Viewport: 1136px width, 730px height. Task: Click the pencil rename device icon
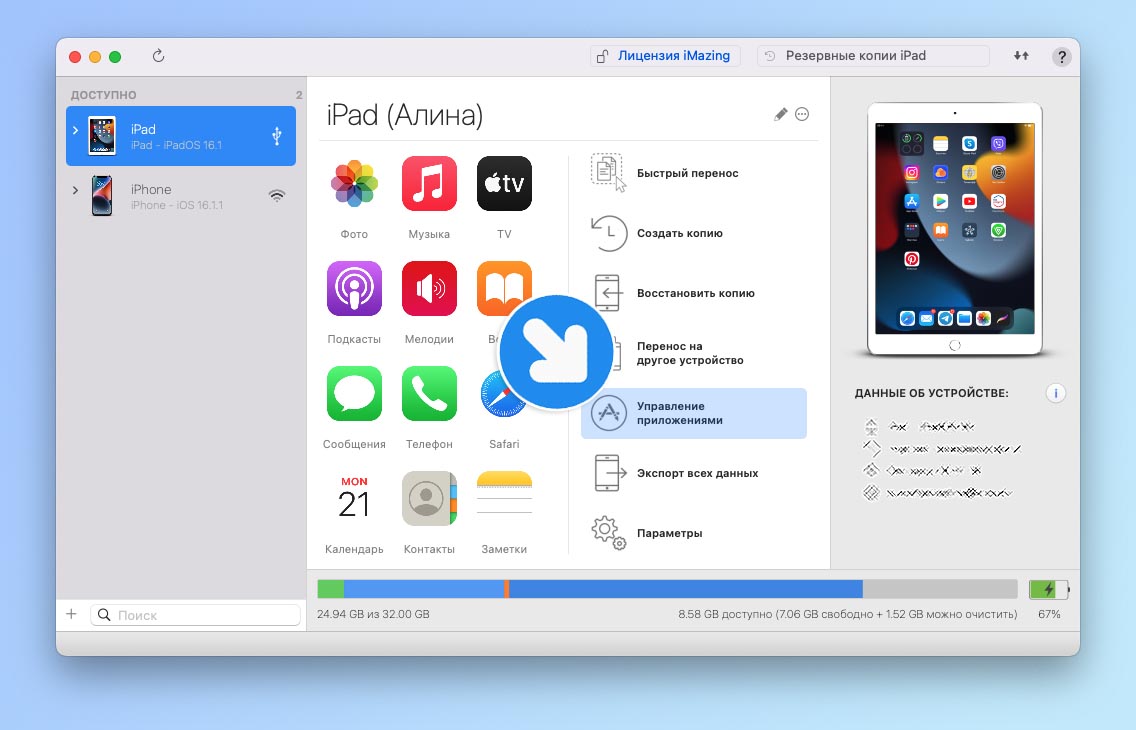[x=780, y=114]
